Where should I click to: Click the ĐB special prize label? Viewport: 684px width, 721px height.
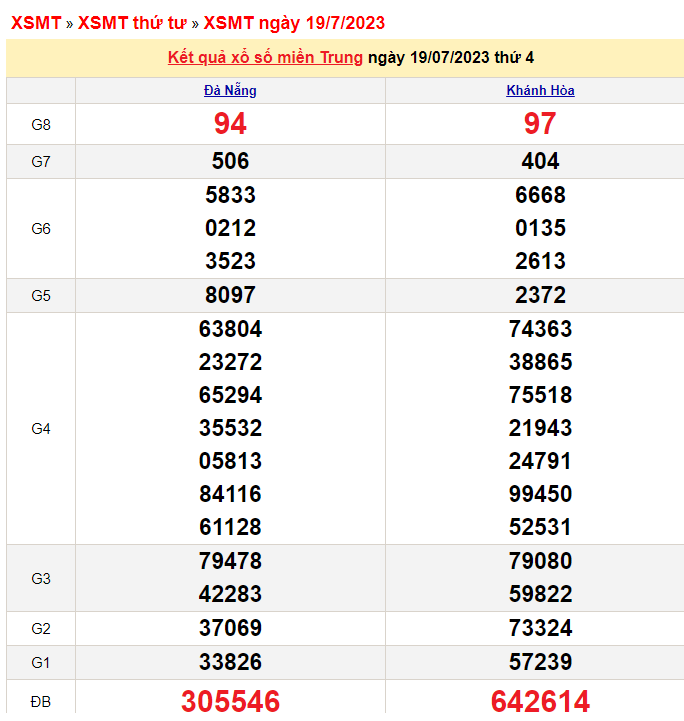[x=41, y=702]
